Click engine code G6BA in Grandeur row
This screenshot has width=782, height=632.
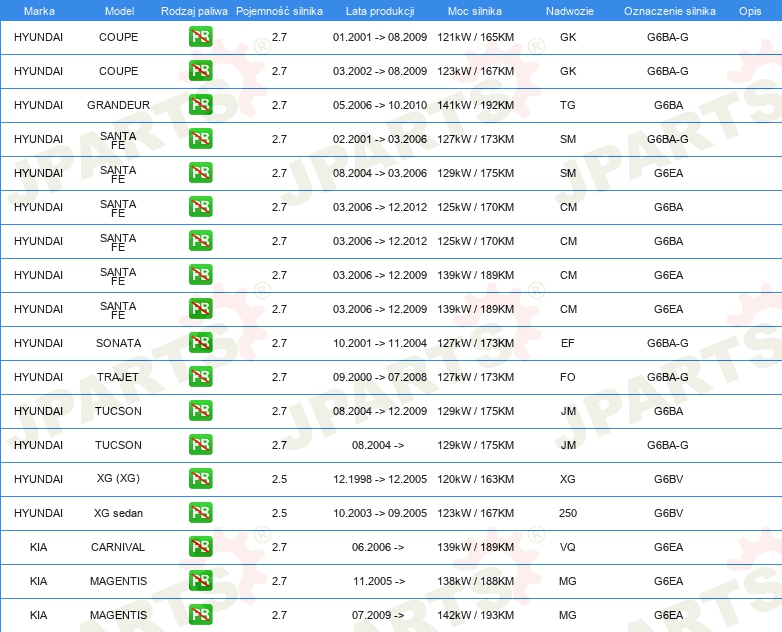[x=668, y=105]
